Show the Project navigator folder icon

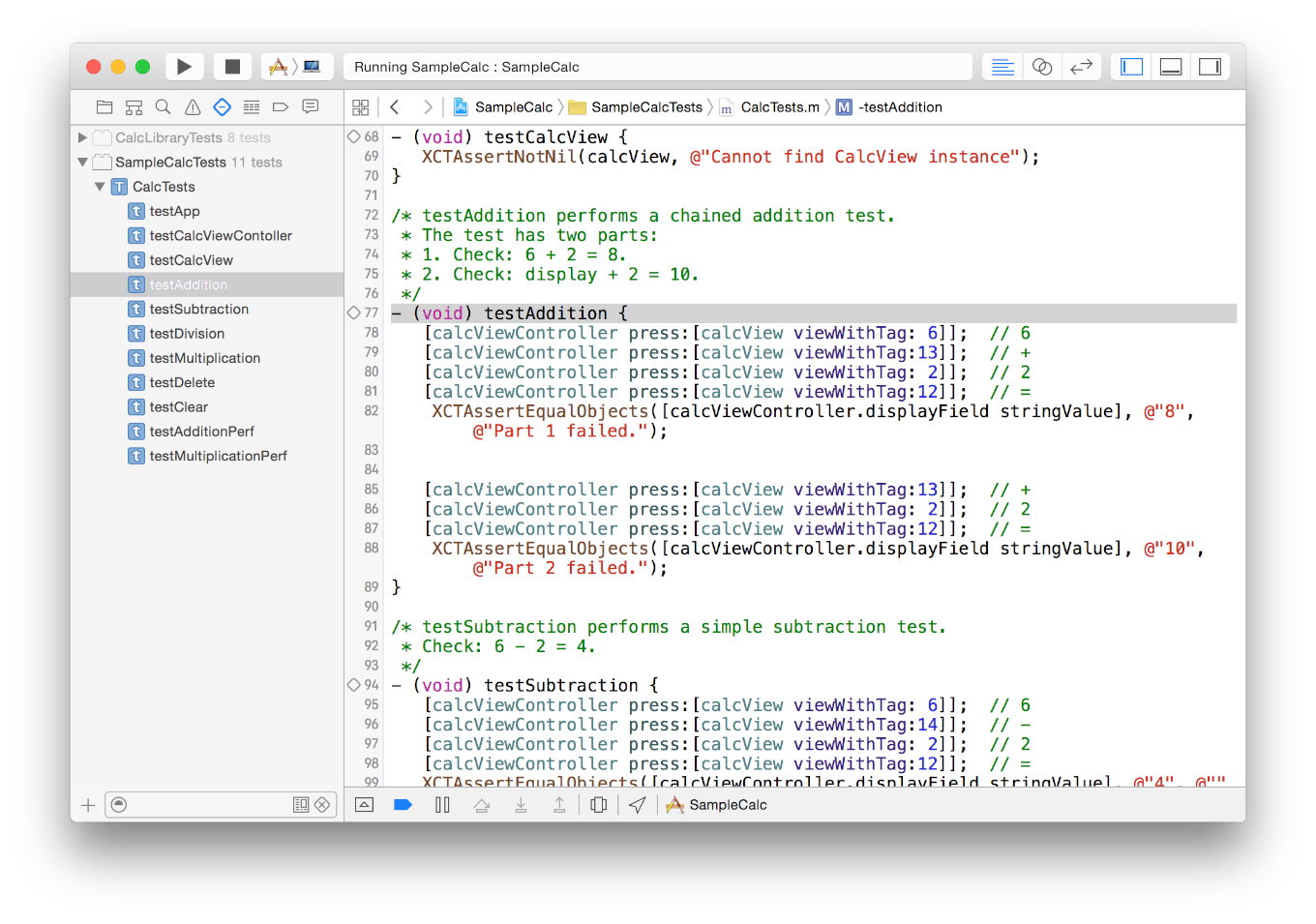[105, 107]
